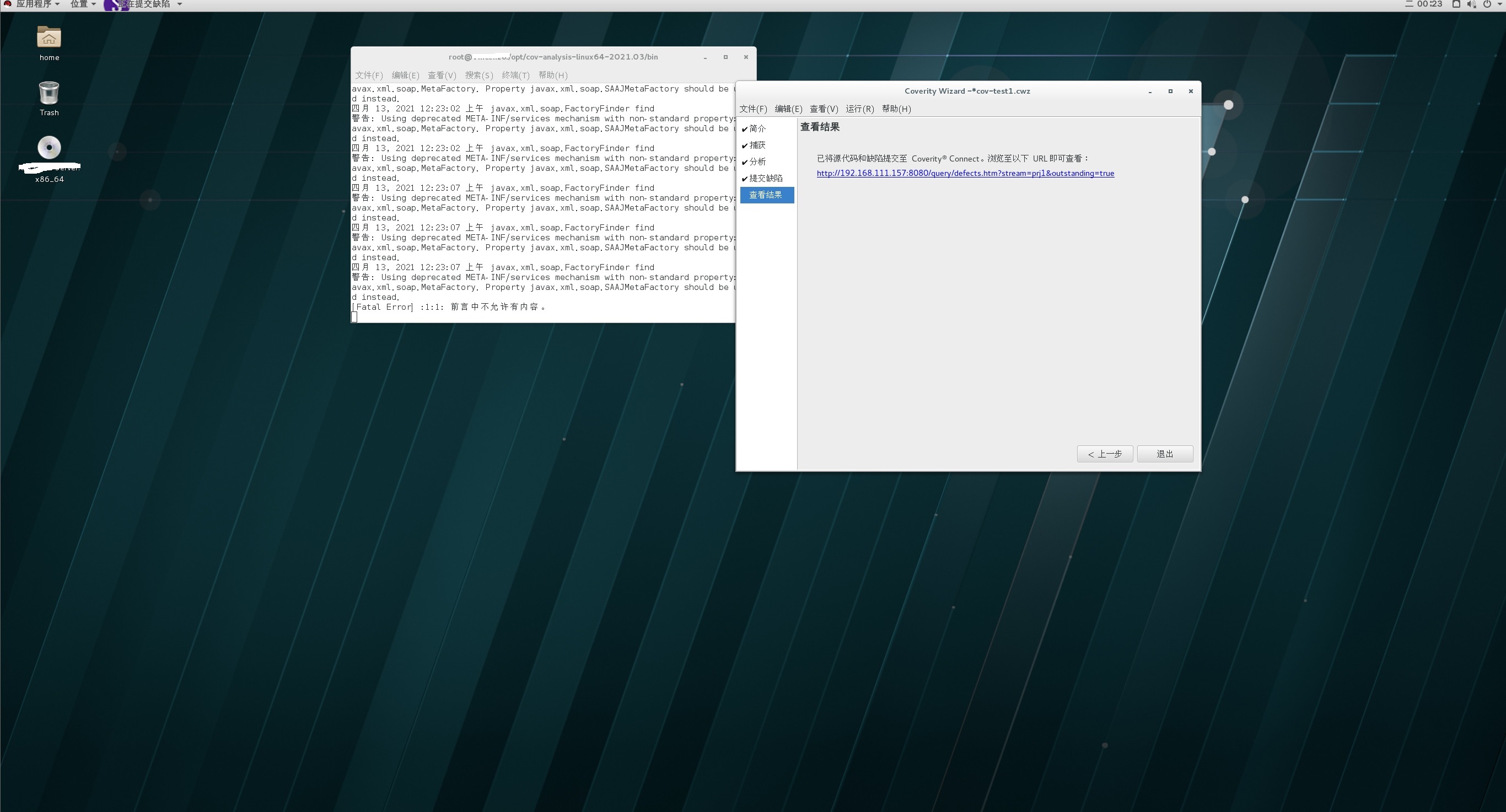This screenshot has height=812, width=1506.
Task: Select the 捕获 wizard step
Action: (x=757, y=145)
